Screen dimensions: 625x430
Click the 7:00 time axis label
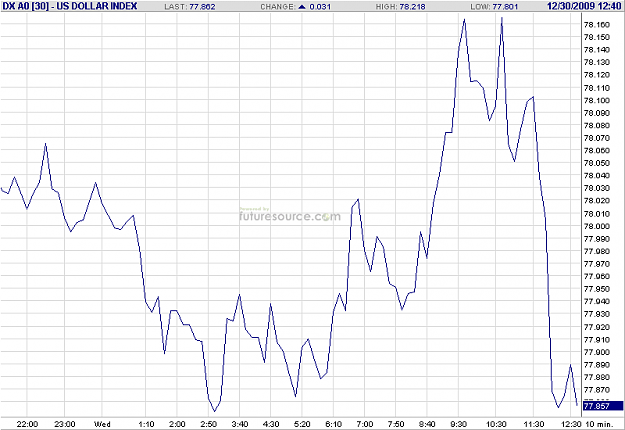364,424
